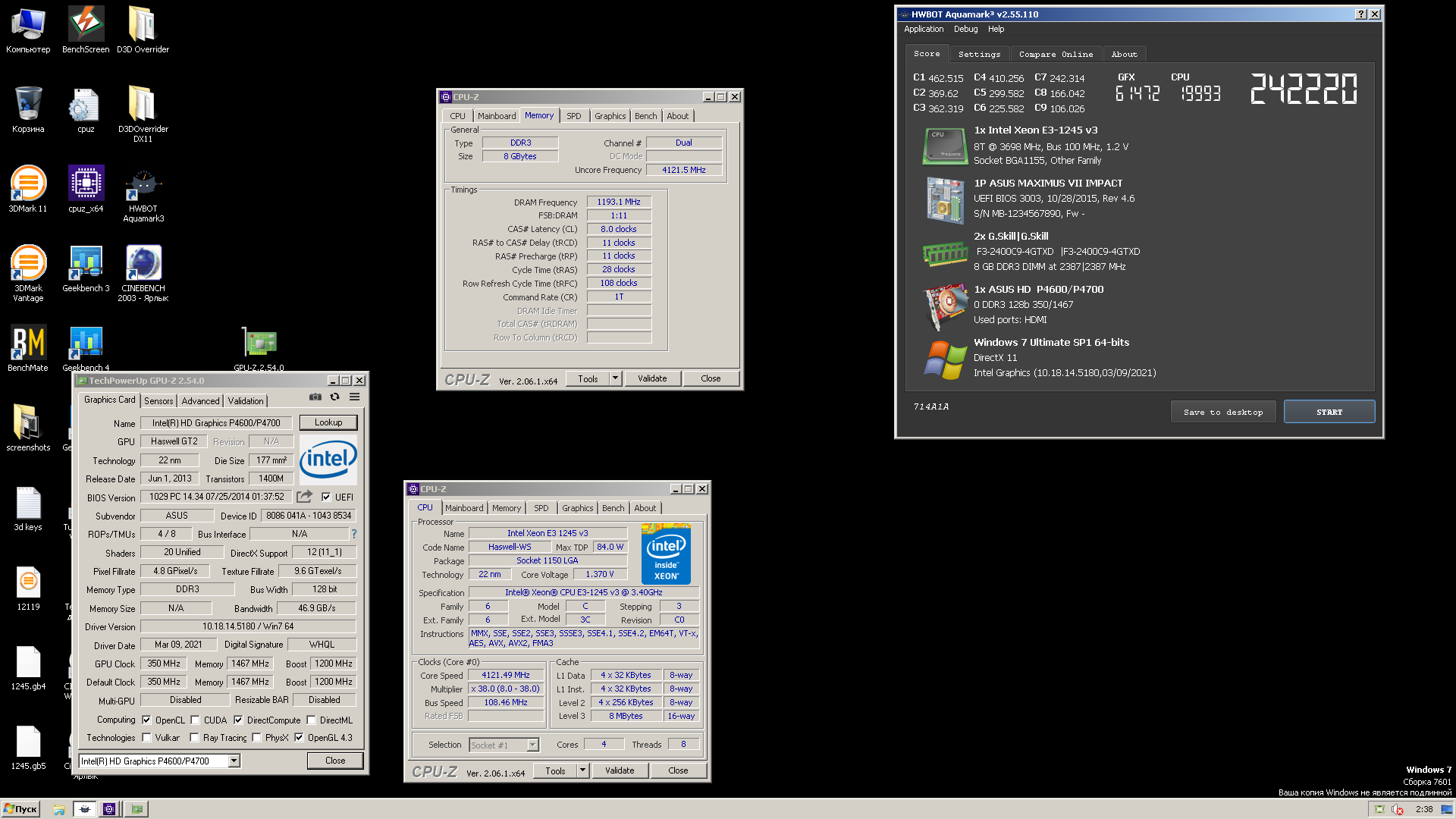Viewport: 1456px width, 819px height.
Task: Open GPU selection dropdown in GPU-Z
Action: pyautogui.click(x=234, y=761)
